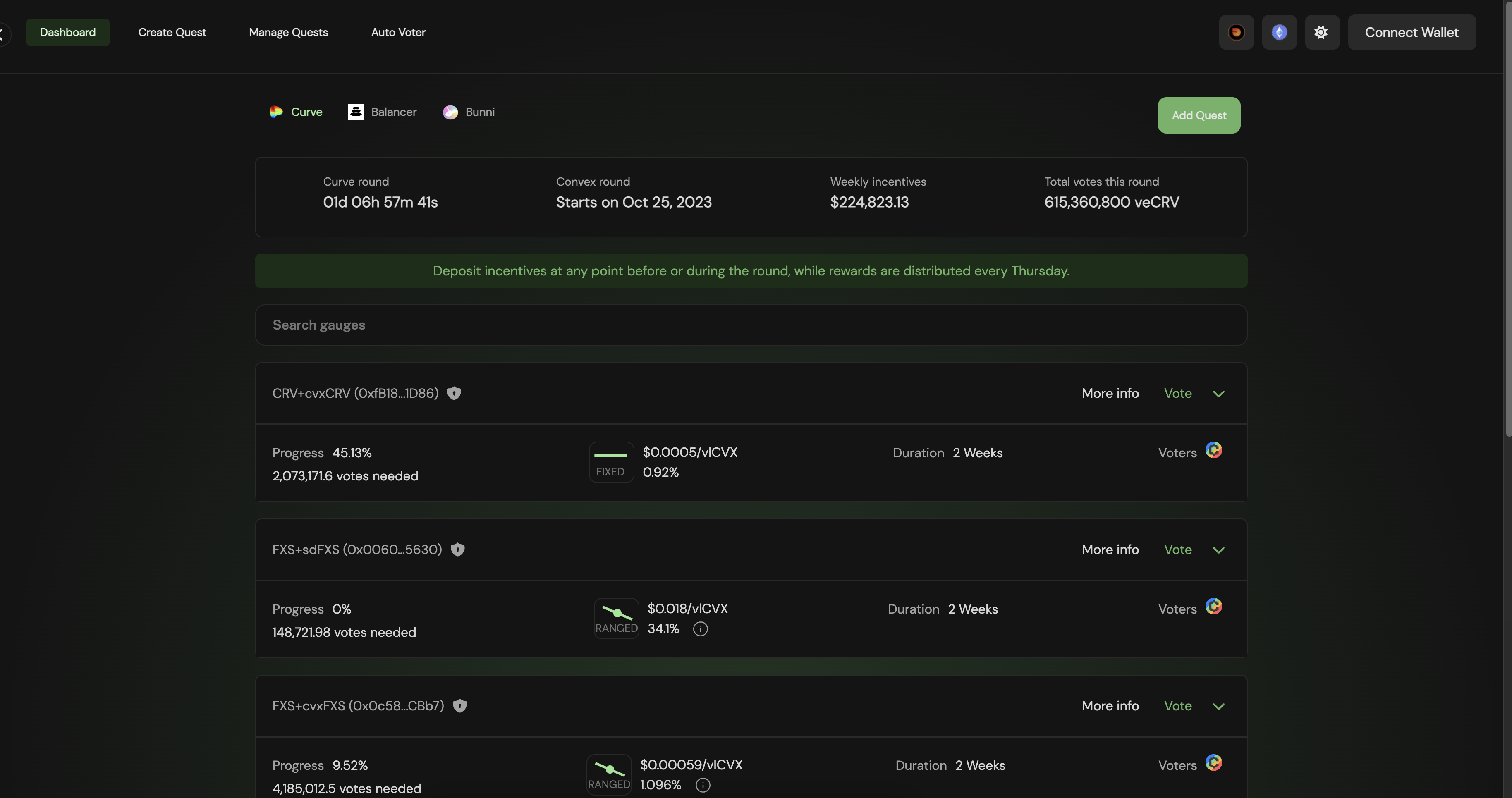Click the Add Quest button
The image size is (1512, 798).
coord(1199,116)
